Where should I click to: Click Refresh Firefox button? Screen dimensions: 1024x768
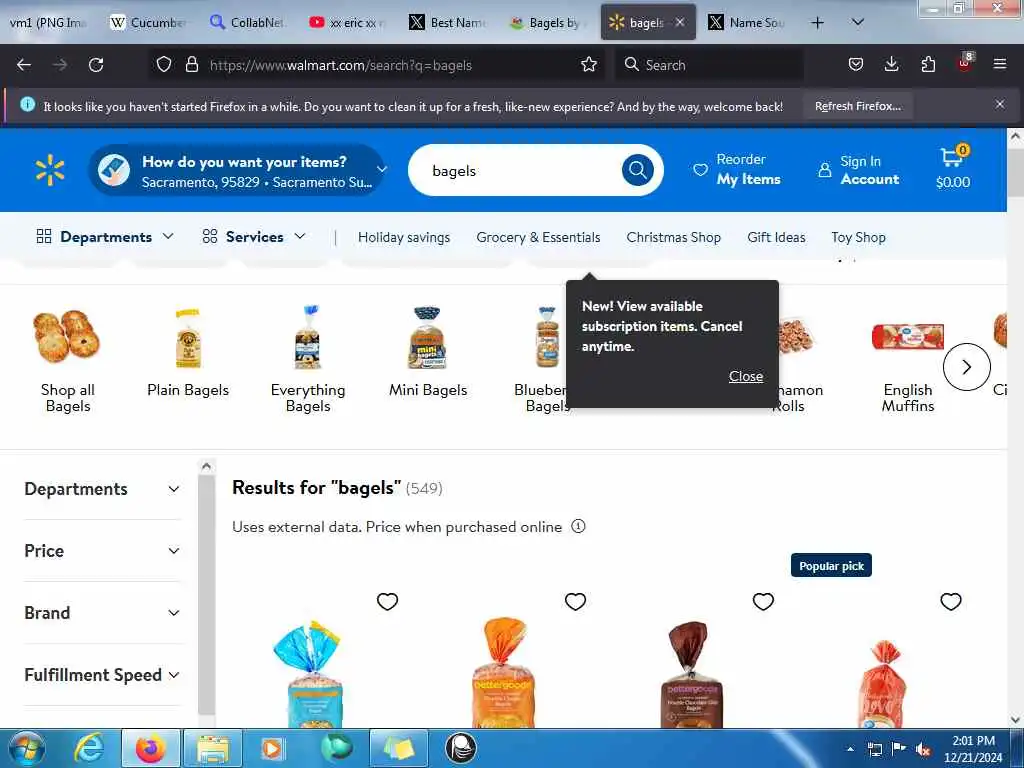pyautogui.click(x=857, y=106)
